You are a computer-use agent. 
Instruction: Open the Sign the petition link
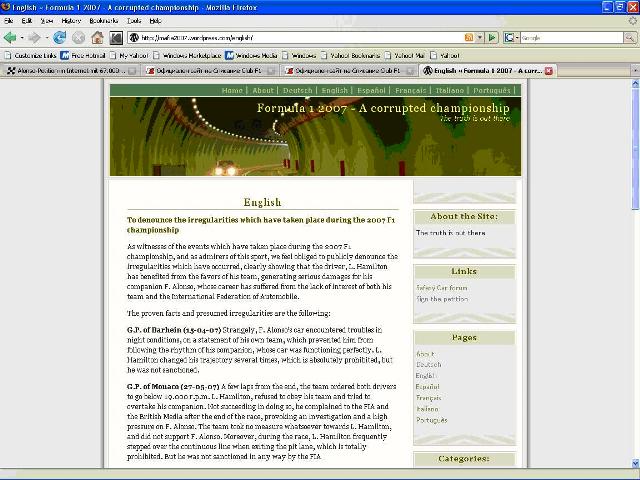[442, 299]
